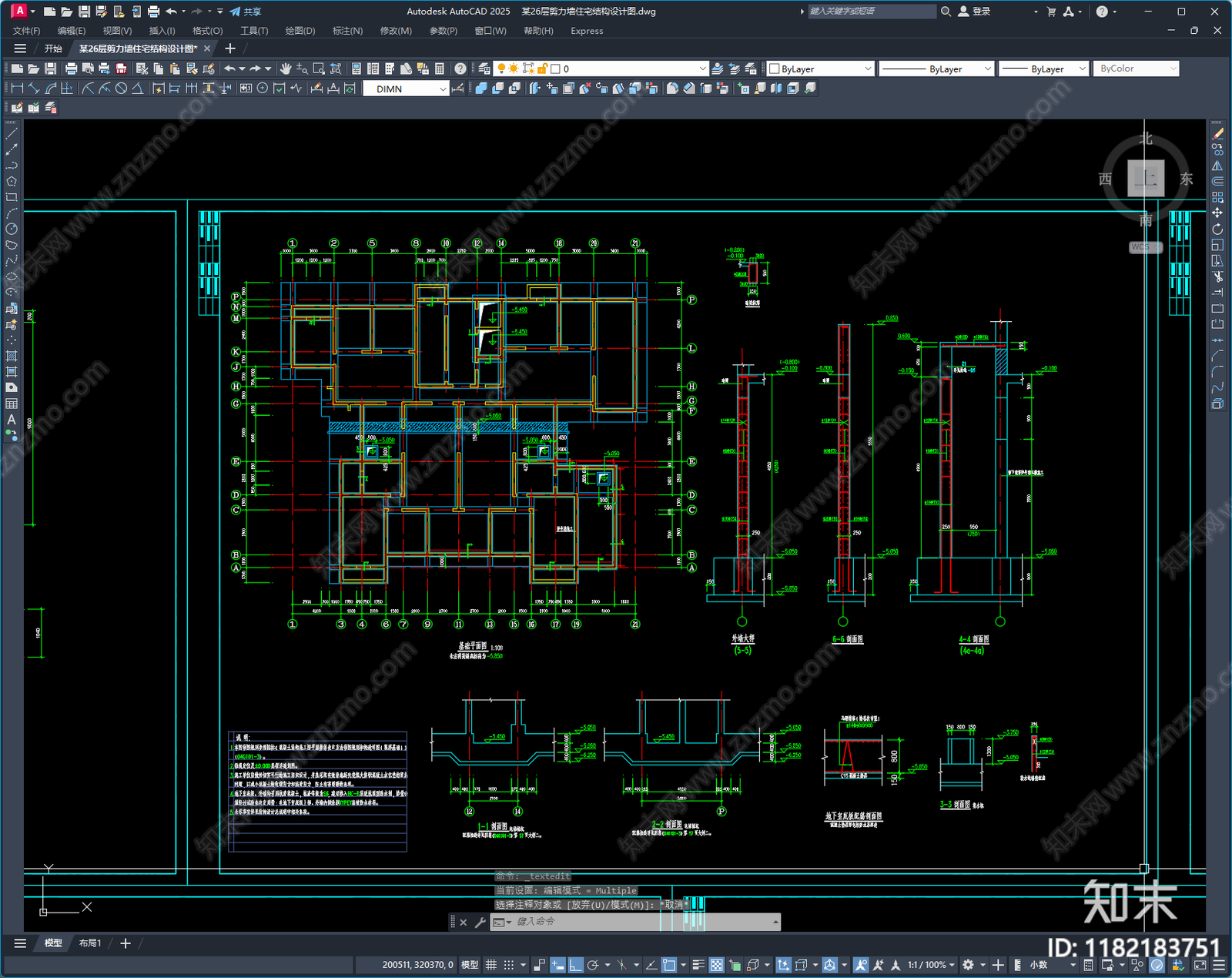Select the Angular dimension tool
1232x978 pixels.
pyautogui.click(x=137, y=89)
